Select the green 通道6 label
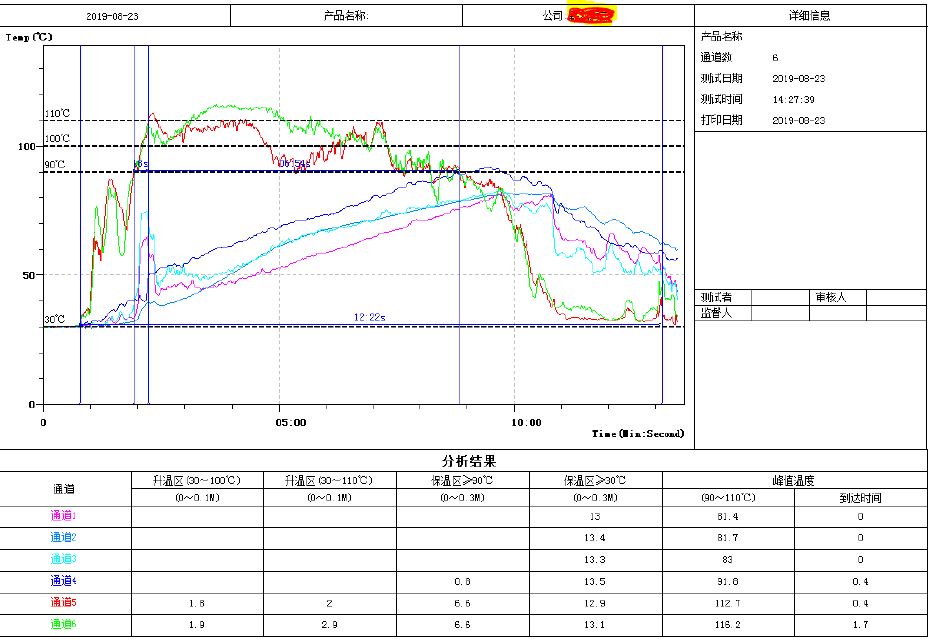933x642 pixels. click(x=63, y=624)
